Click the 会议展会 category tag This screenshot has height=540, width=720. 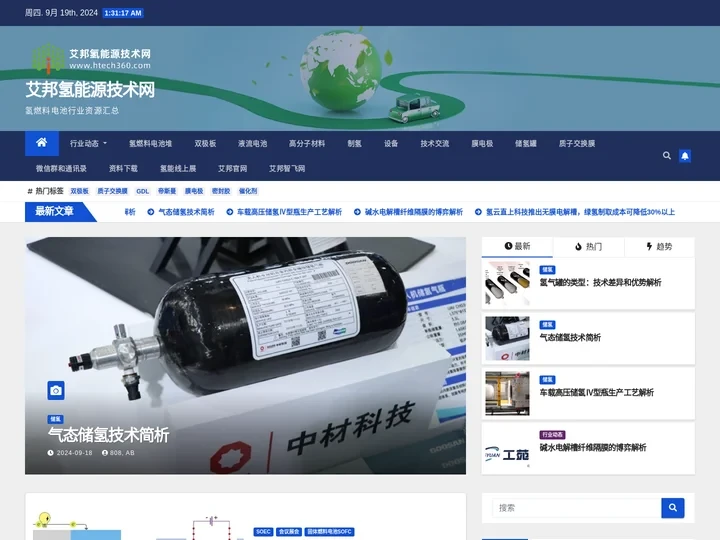[x=289, y=532]
